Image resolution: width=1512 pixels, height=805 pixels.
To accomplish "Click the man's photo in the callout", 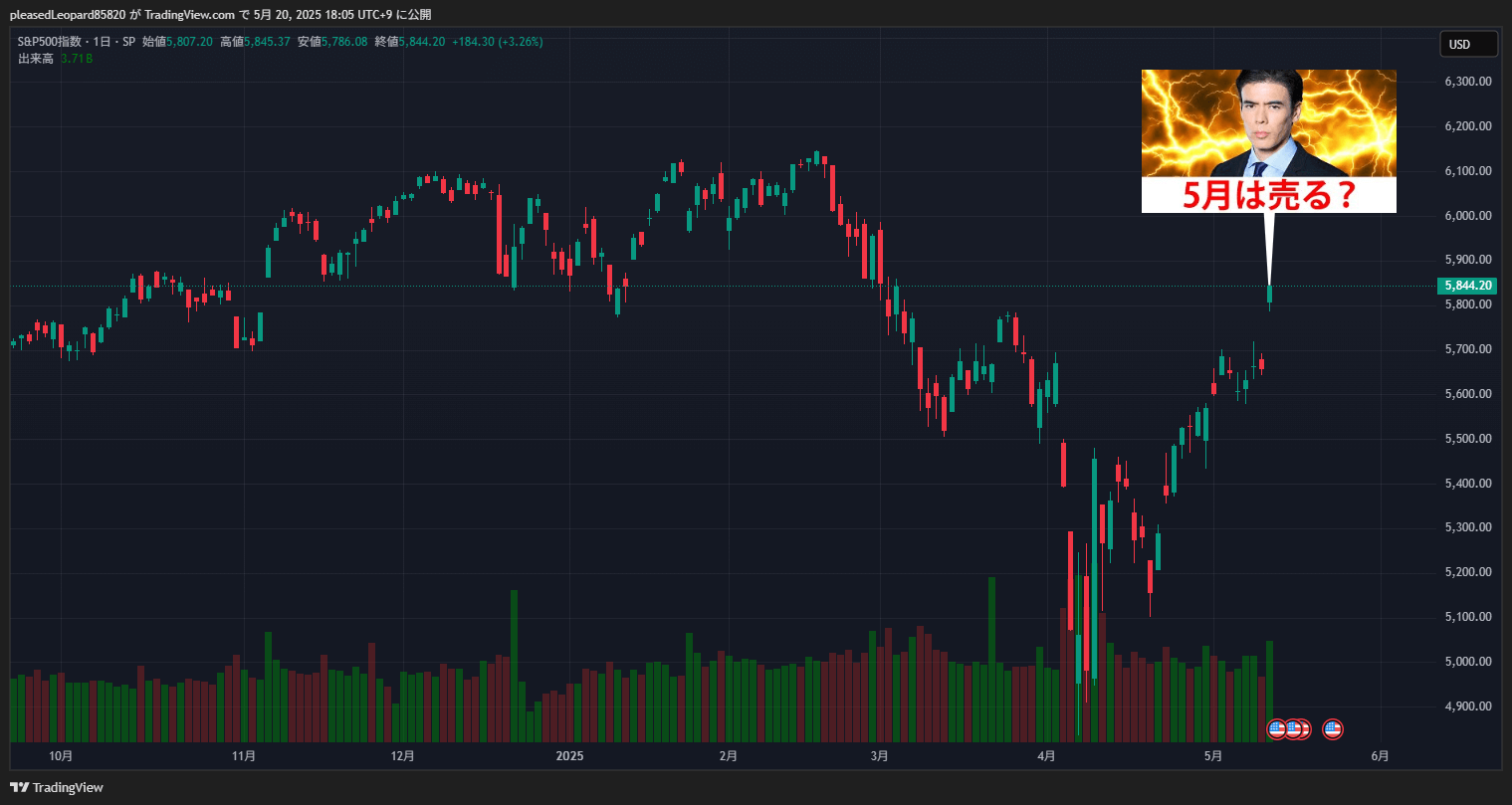I will 1268,123.
